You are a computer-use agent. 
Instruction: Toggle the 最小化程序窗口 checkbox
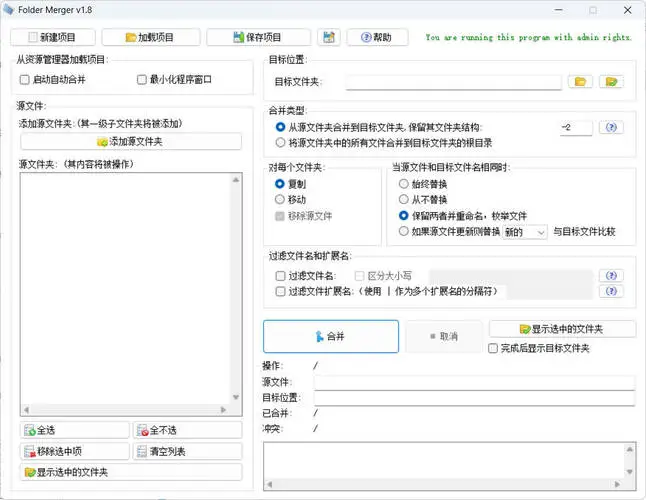point(142,79)
